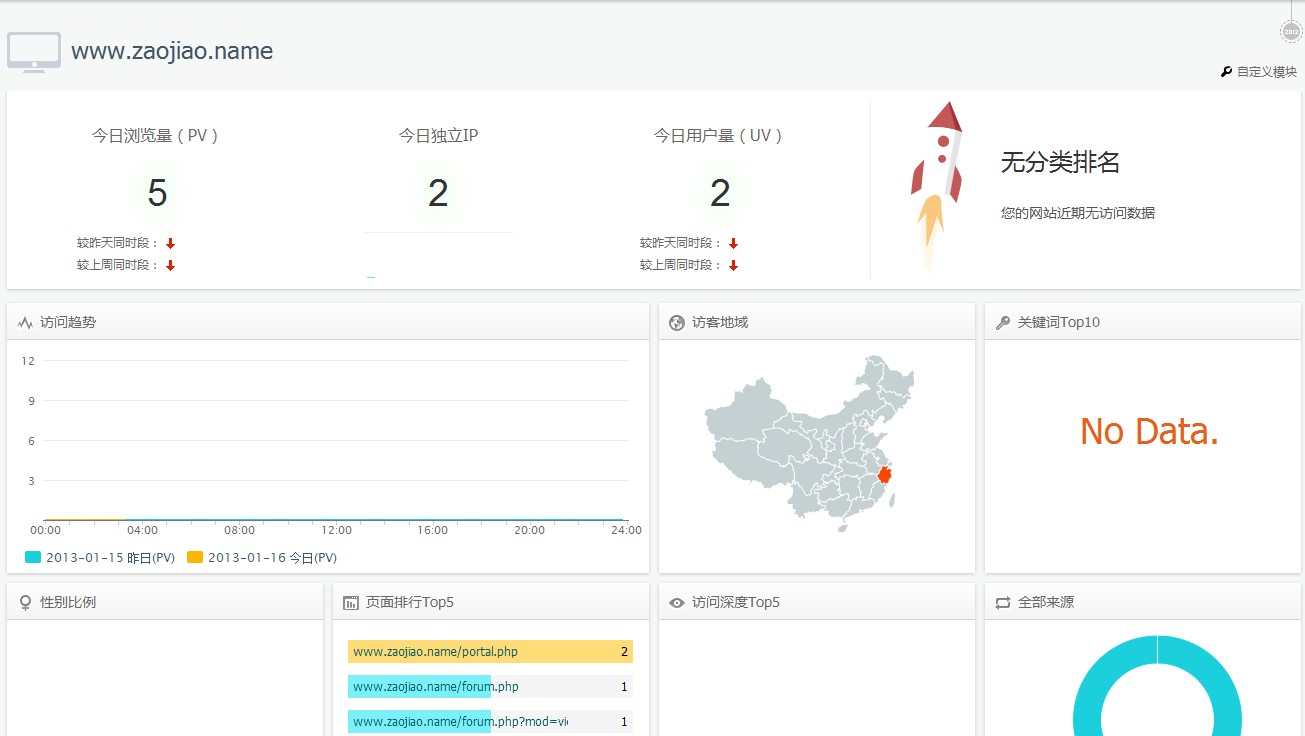Image resolution: width=1305 pixels, height=736 pixels.
Task: Click the 性别比例 panel title
Action: 68,603
